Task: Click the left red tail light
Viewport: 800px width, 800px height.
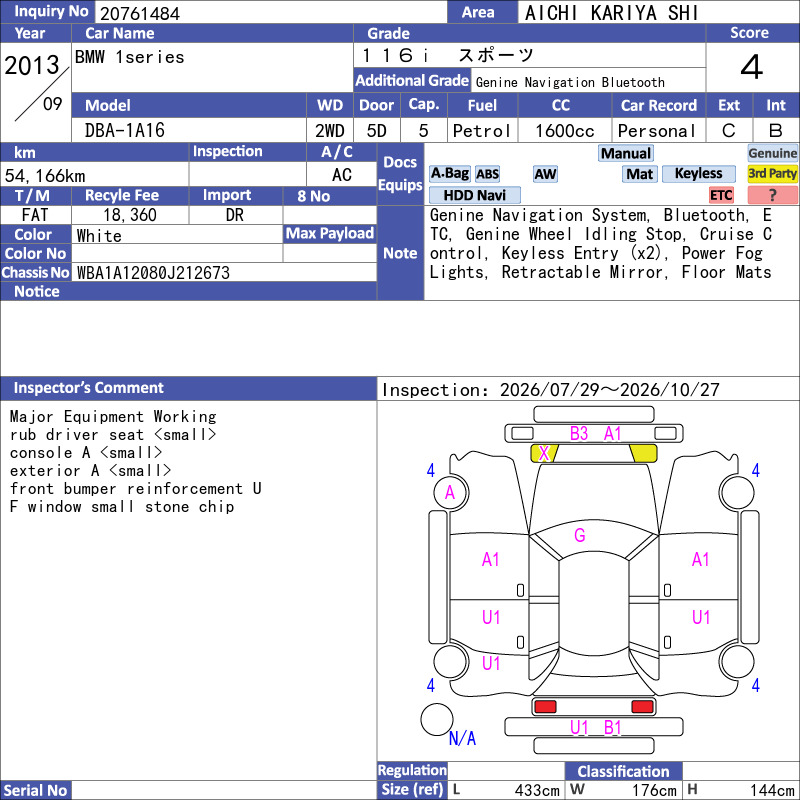Action: [x=545, y=707]
